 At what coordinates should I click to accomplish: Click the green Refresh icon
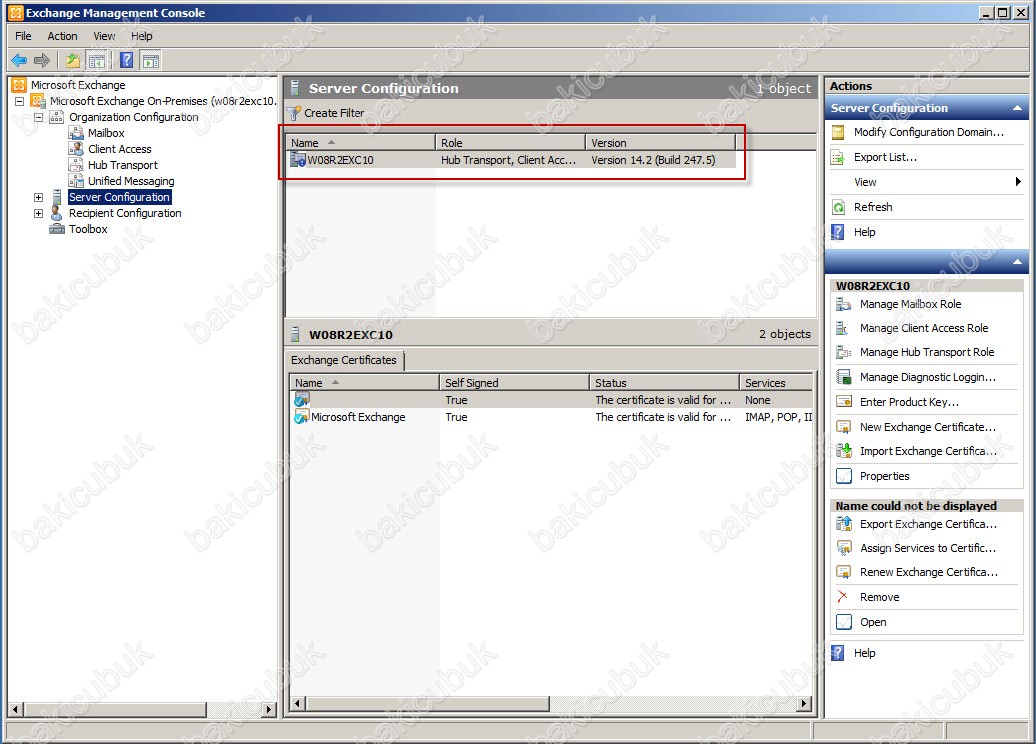[x=838, y=207]
